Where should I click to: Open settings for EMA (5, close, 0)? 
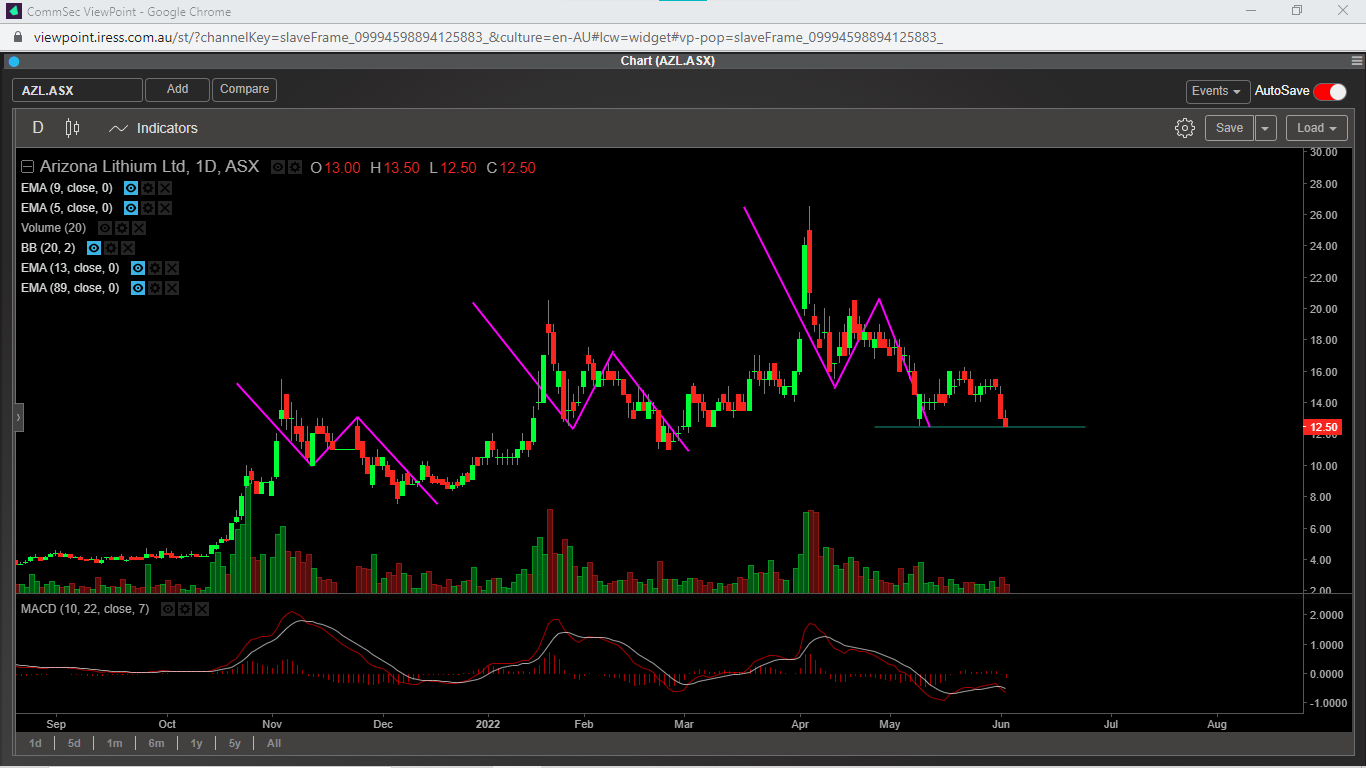point(148,208)
